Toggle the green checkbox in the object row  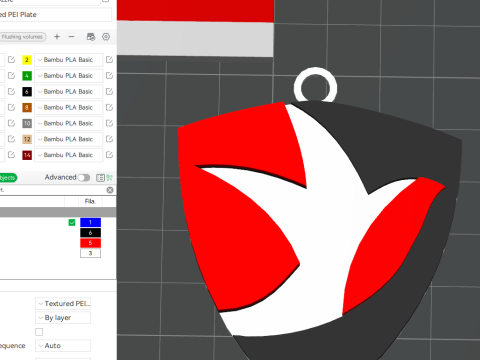[72, 222]
